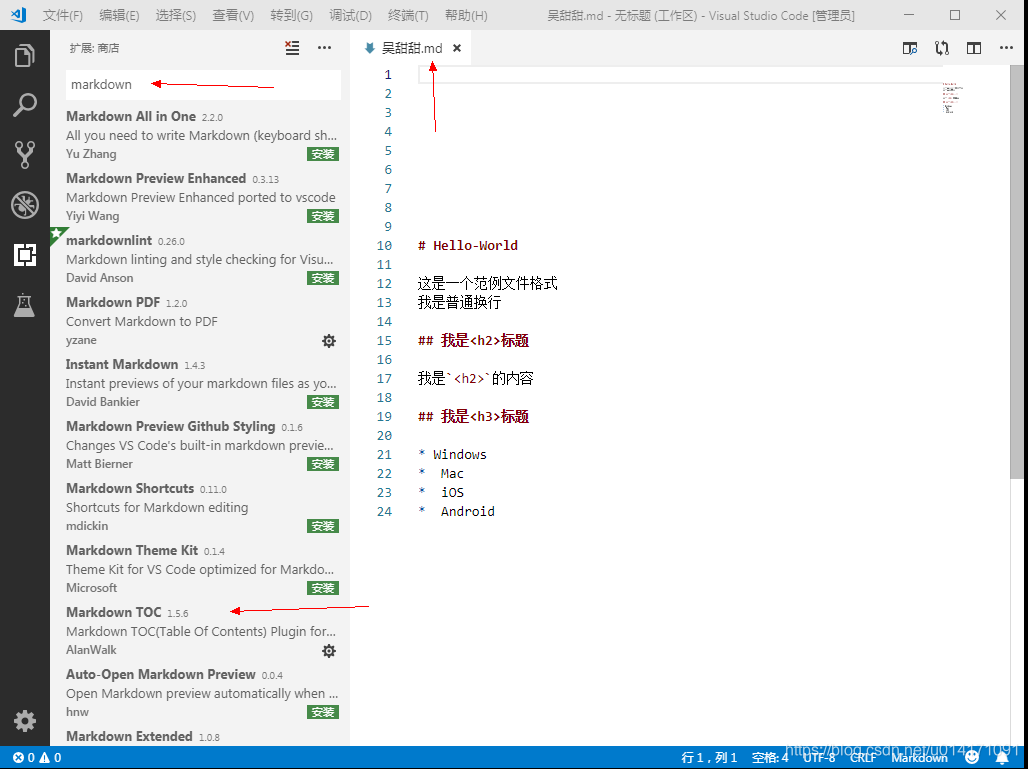
Task: Open Markdown PDF manage gear
Action: 329,340
